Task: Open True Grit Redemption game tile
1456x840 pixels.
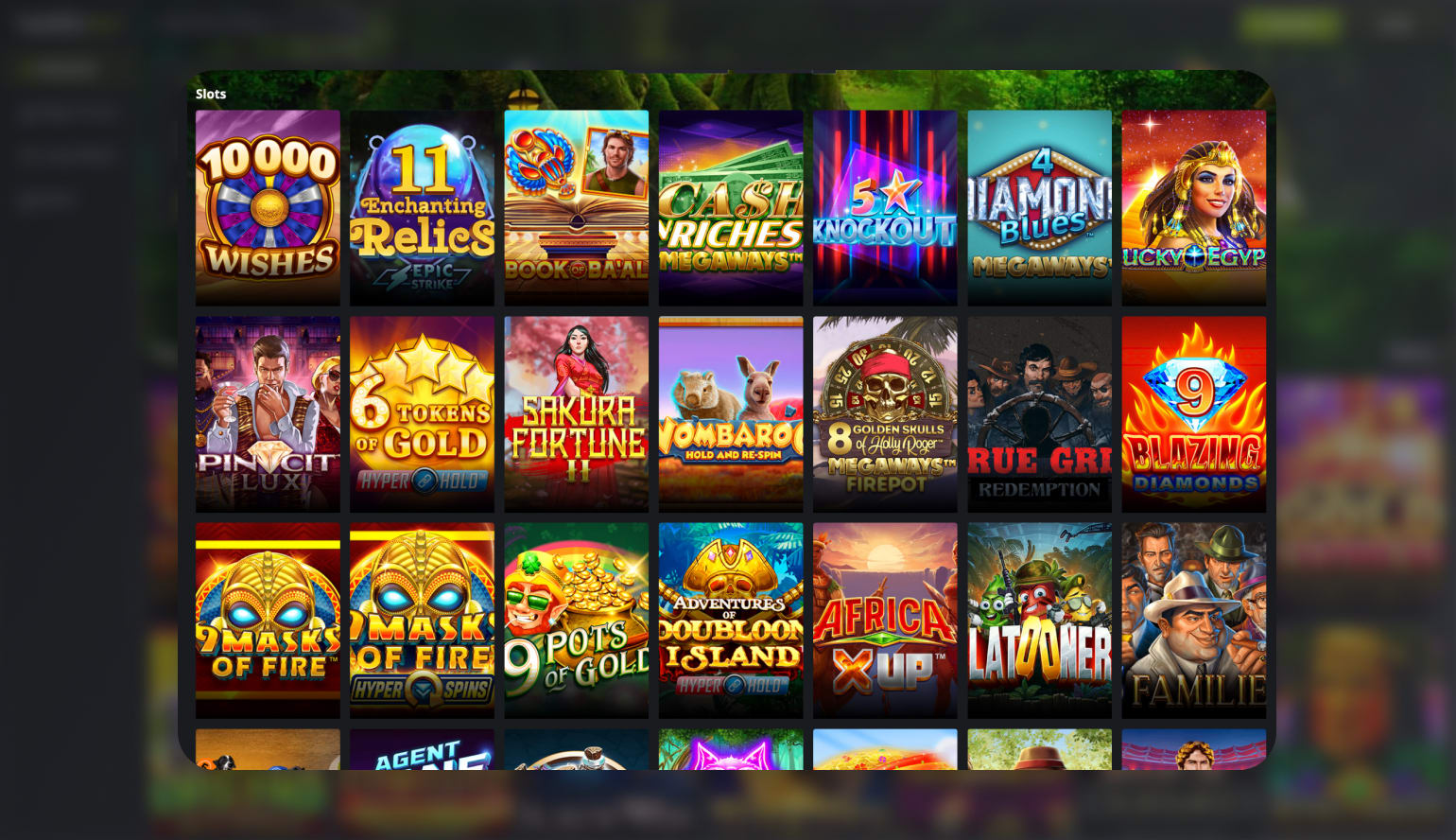Action: tap(1039, 414)
